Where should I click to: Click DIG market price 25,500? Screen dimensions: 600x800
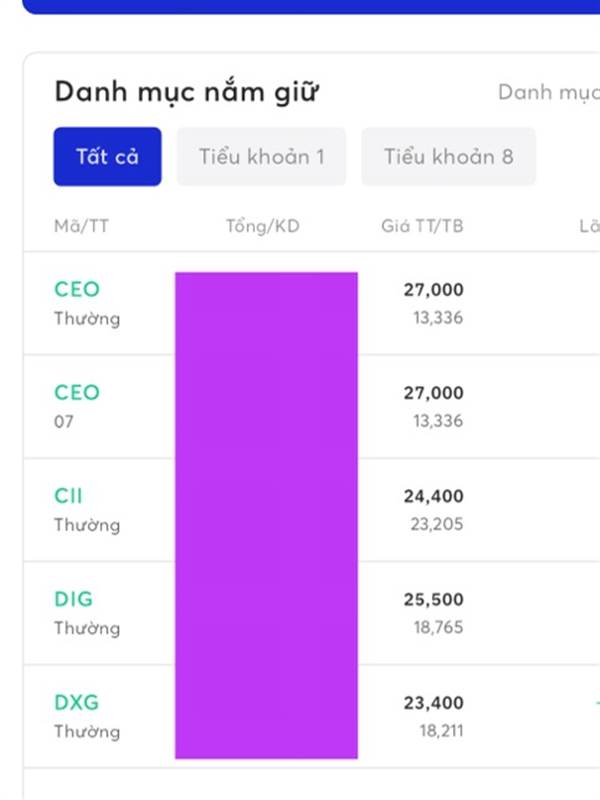coord(433,599)
